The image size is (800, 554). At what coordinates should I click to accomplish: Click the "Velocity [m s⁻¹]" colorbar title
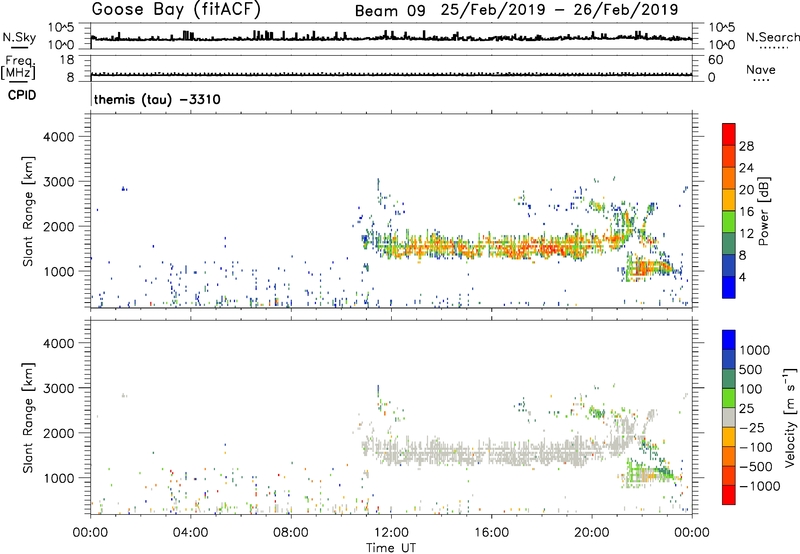point(790,417)
